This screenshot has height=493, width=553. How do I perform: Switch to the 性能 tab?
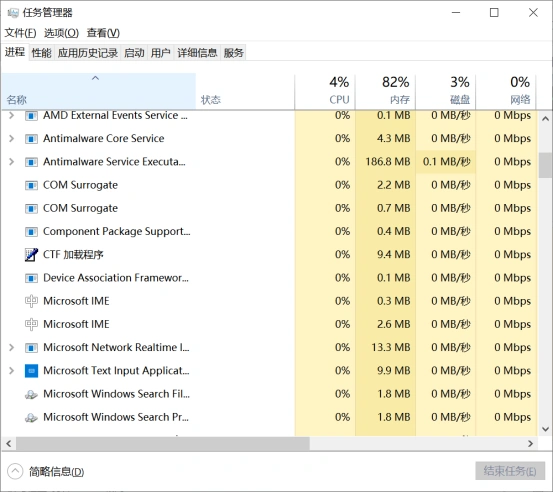(42, 53)
